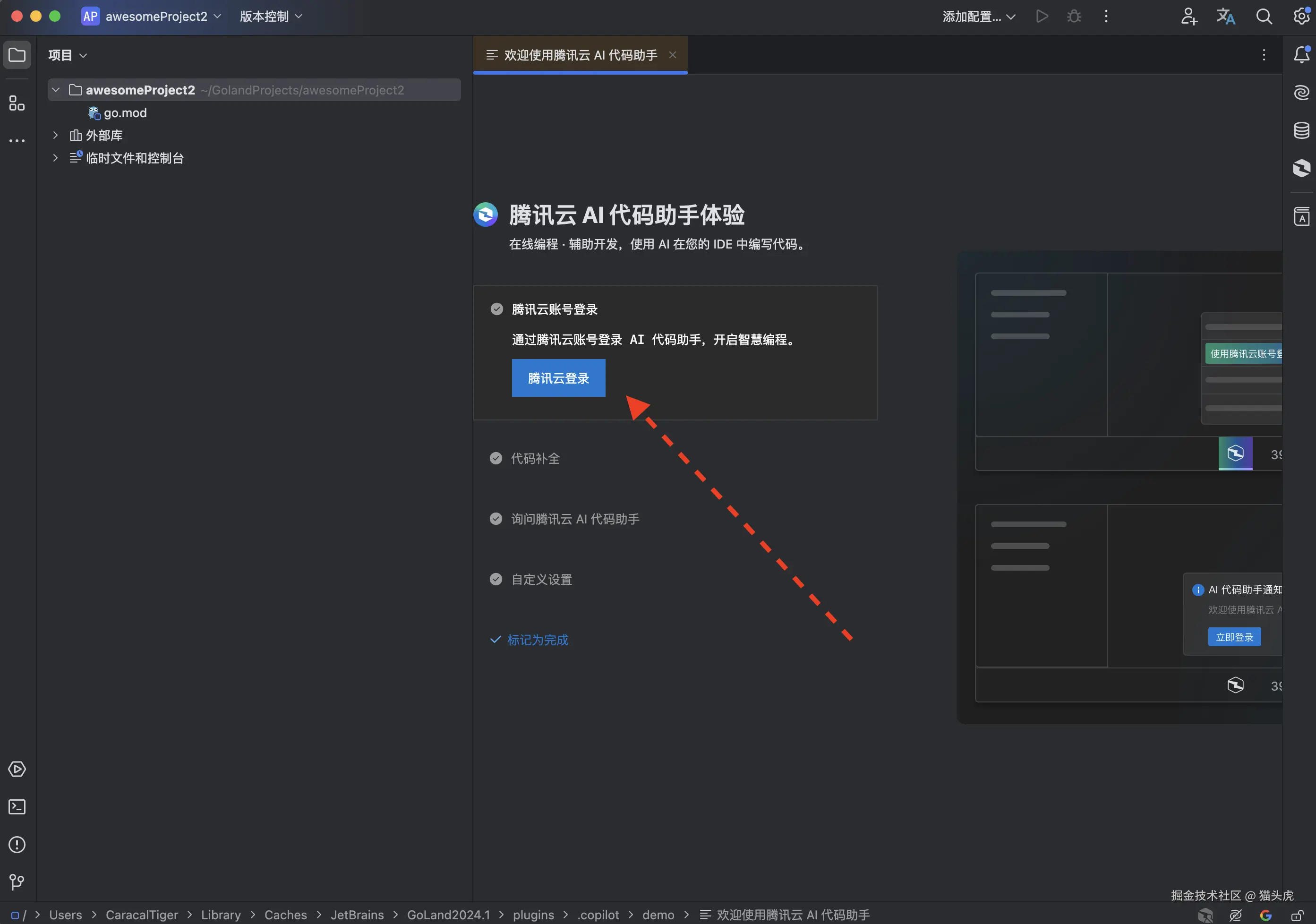Open the 版本控制 dropdown

coord(271,16)
